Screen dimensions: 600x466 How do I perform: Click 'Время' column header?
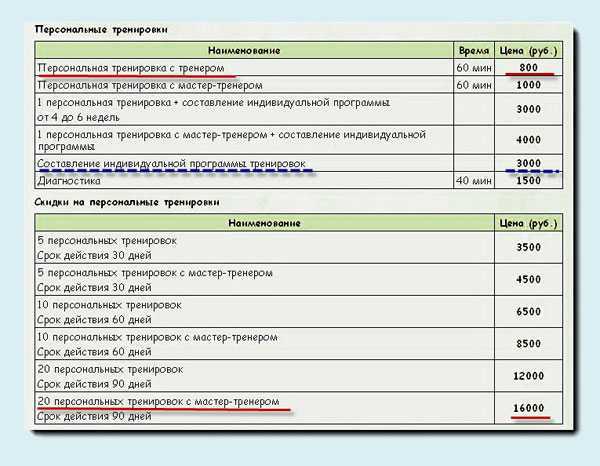(474, 51)
